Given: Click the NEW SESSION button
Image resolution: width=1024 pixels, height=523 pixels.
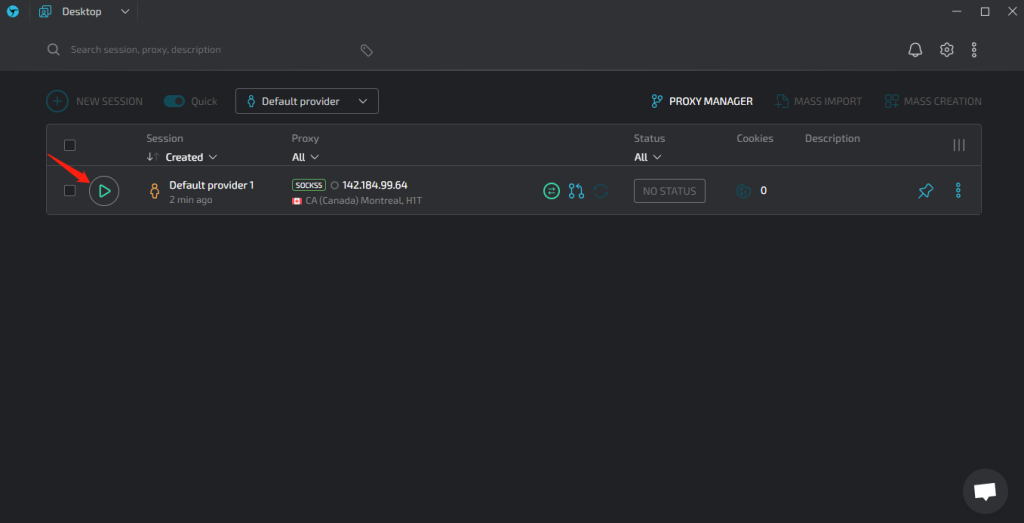Looking at the screenshot, I should pos(95,101).
